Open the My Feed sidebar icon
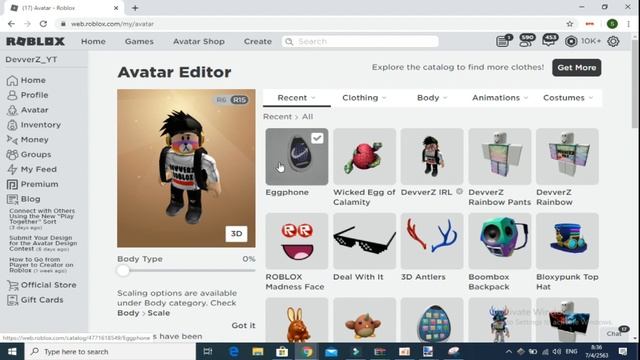Viewport: 640px width, 360px height. click(x=12, y=169)
